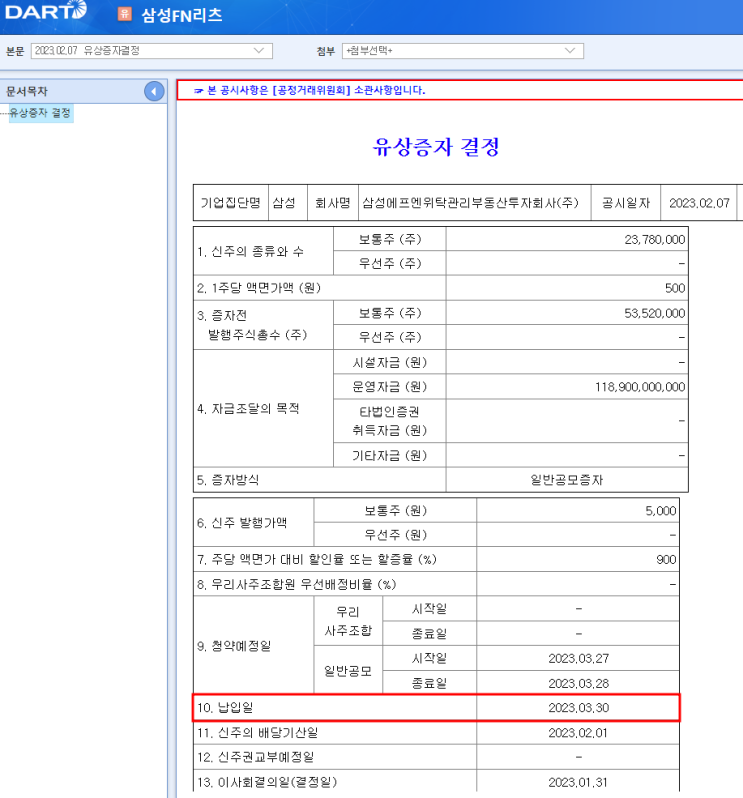Click the 이사회결의일 date 2023.01.31

578,782
